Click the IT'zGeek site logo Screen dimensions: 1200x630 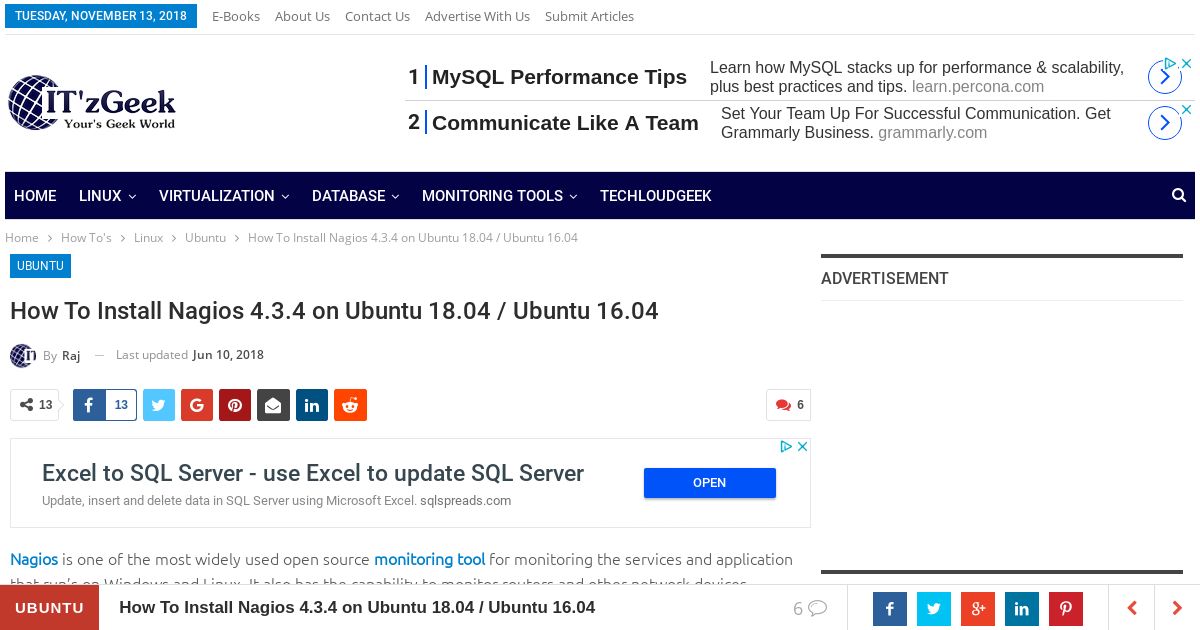[92, 103]
